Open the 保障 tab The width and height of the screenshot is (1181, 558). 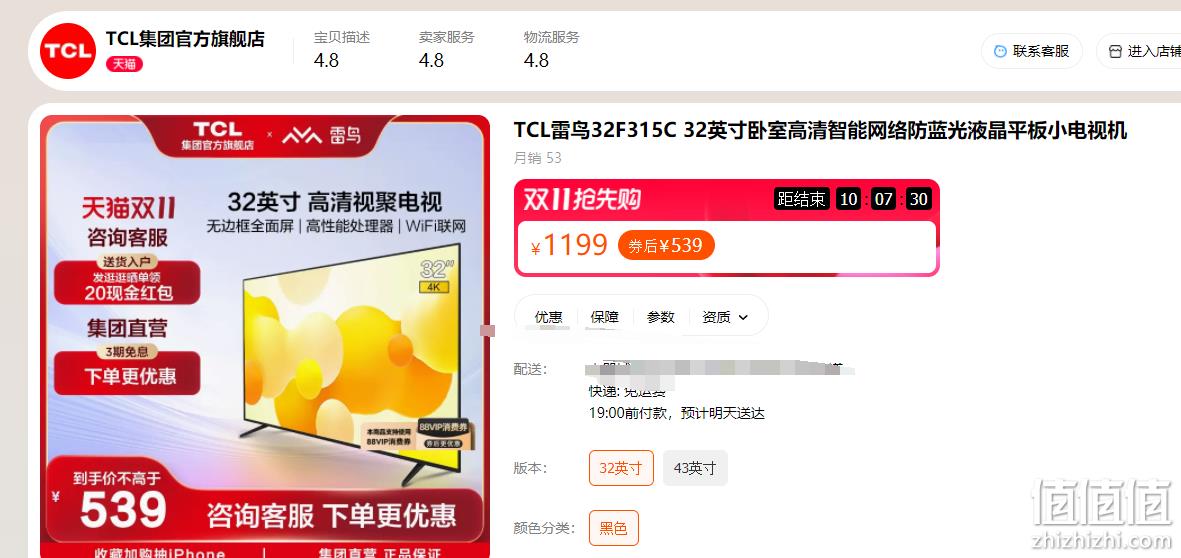604,317
